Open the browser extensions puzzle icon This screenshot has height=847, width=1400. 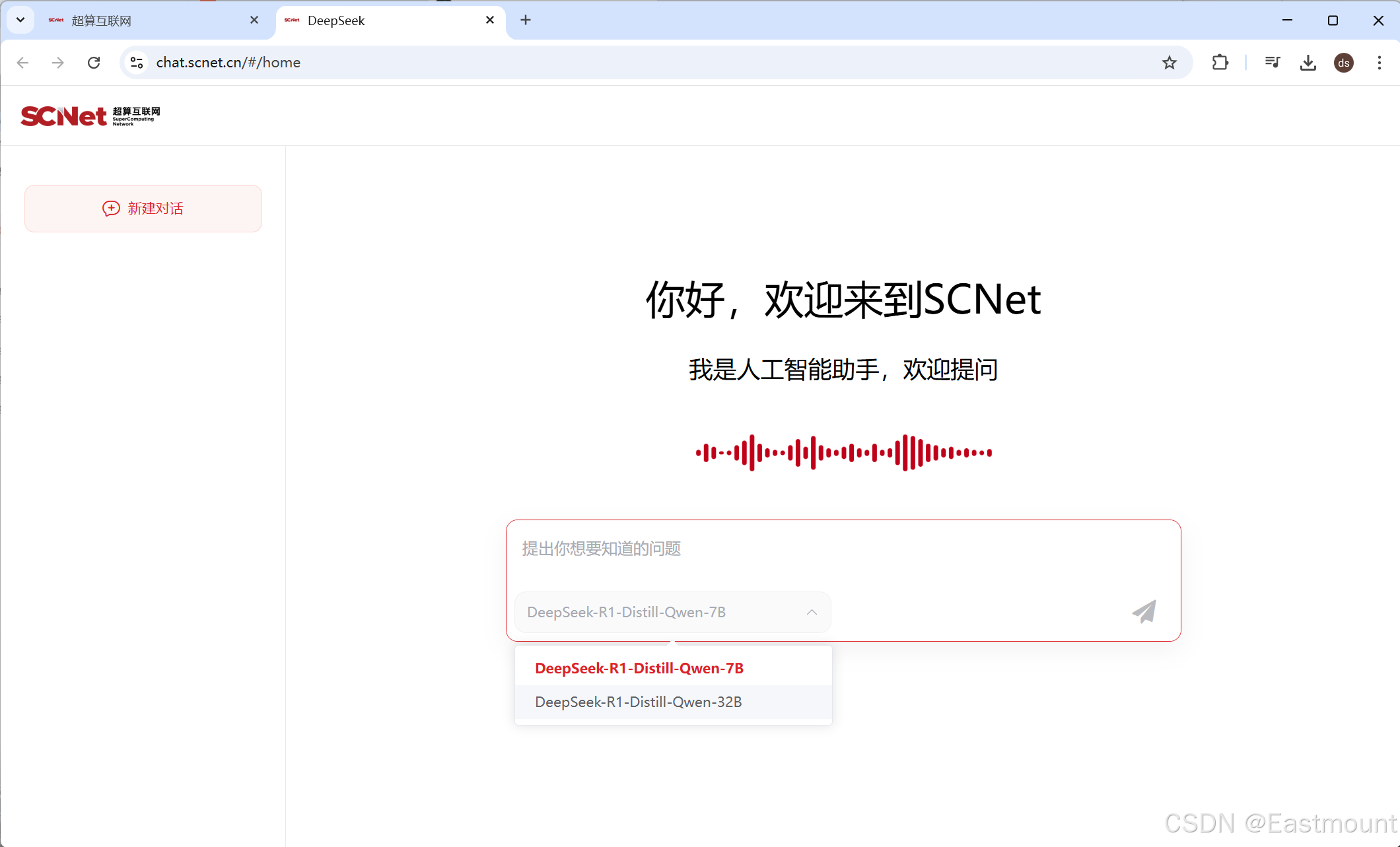1220,63
